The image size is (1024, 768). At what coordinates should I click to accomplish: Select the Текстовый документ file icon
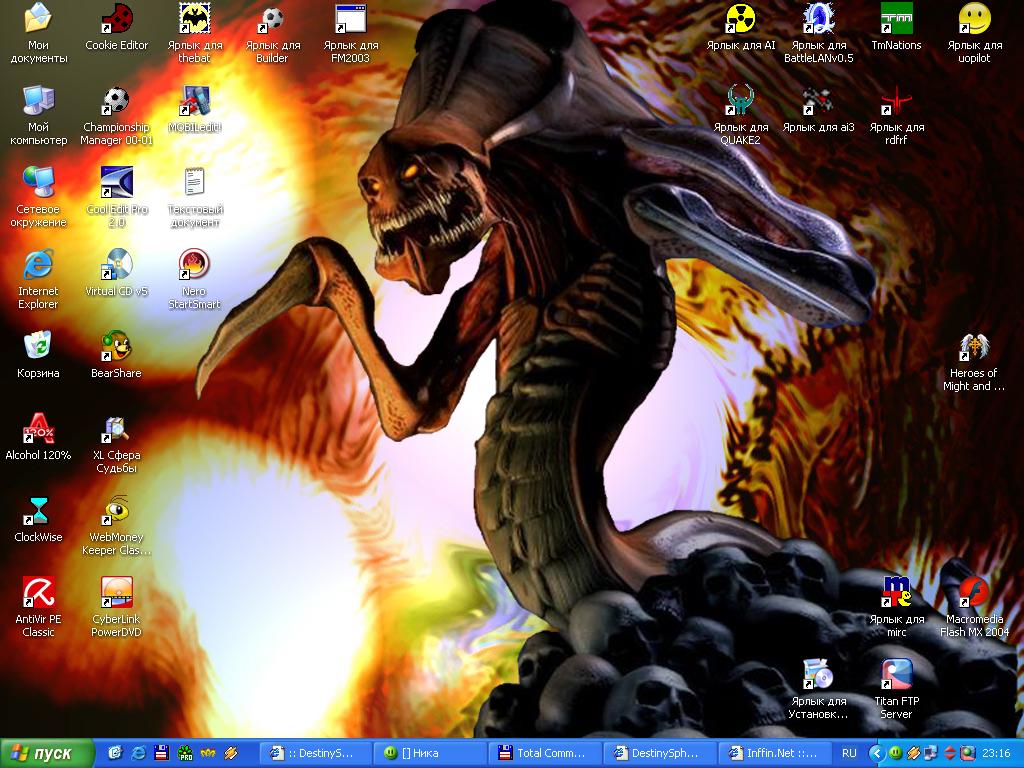coord(195,197)
